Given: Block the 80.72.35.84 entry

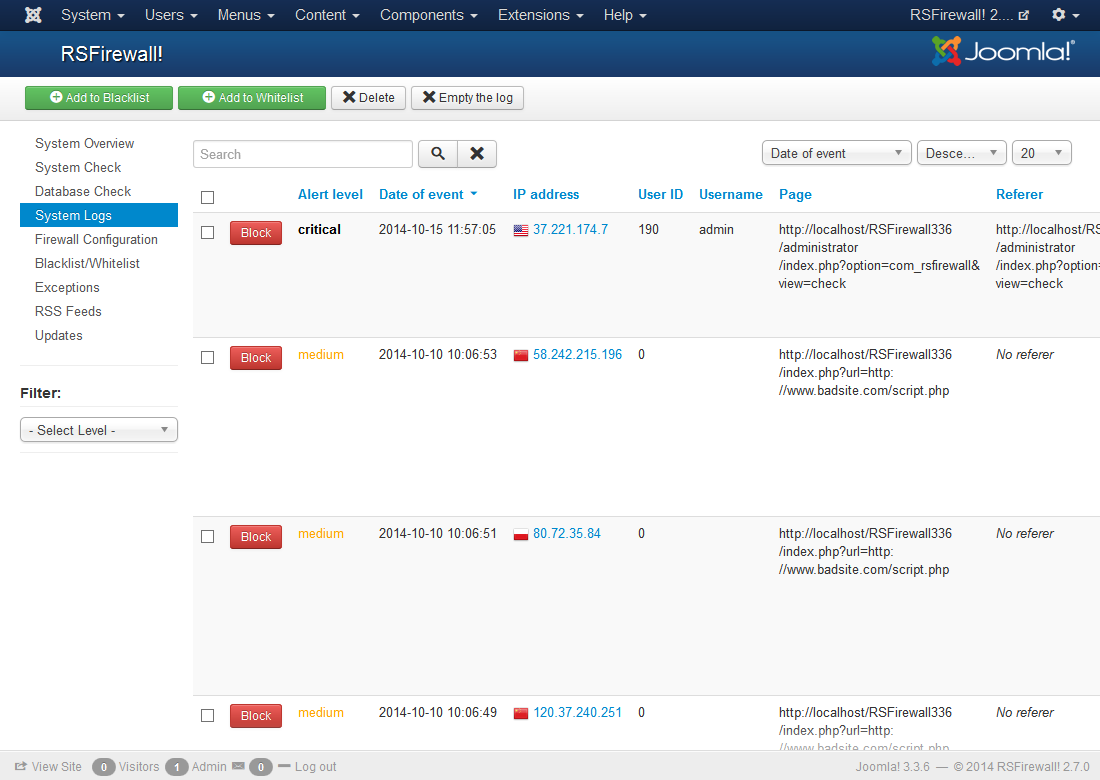Looking at the screenshot, I should click(x=256, y=537).
